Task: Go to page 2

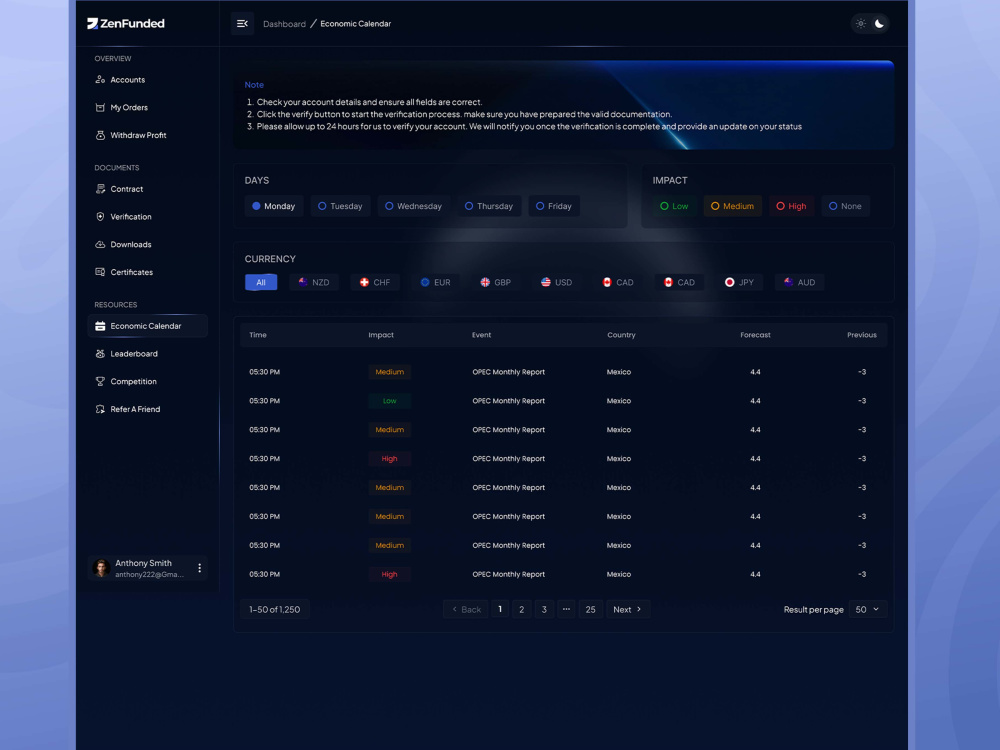Action: 522,610
